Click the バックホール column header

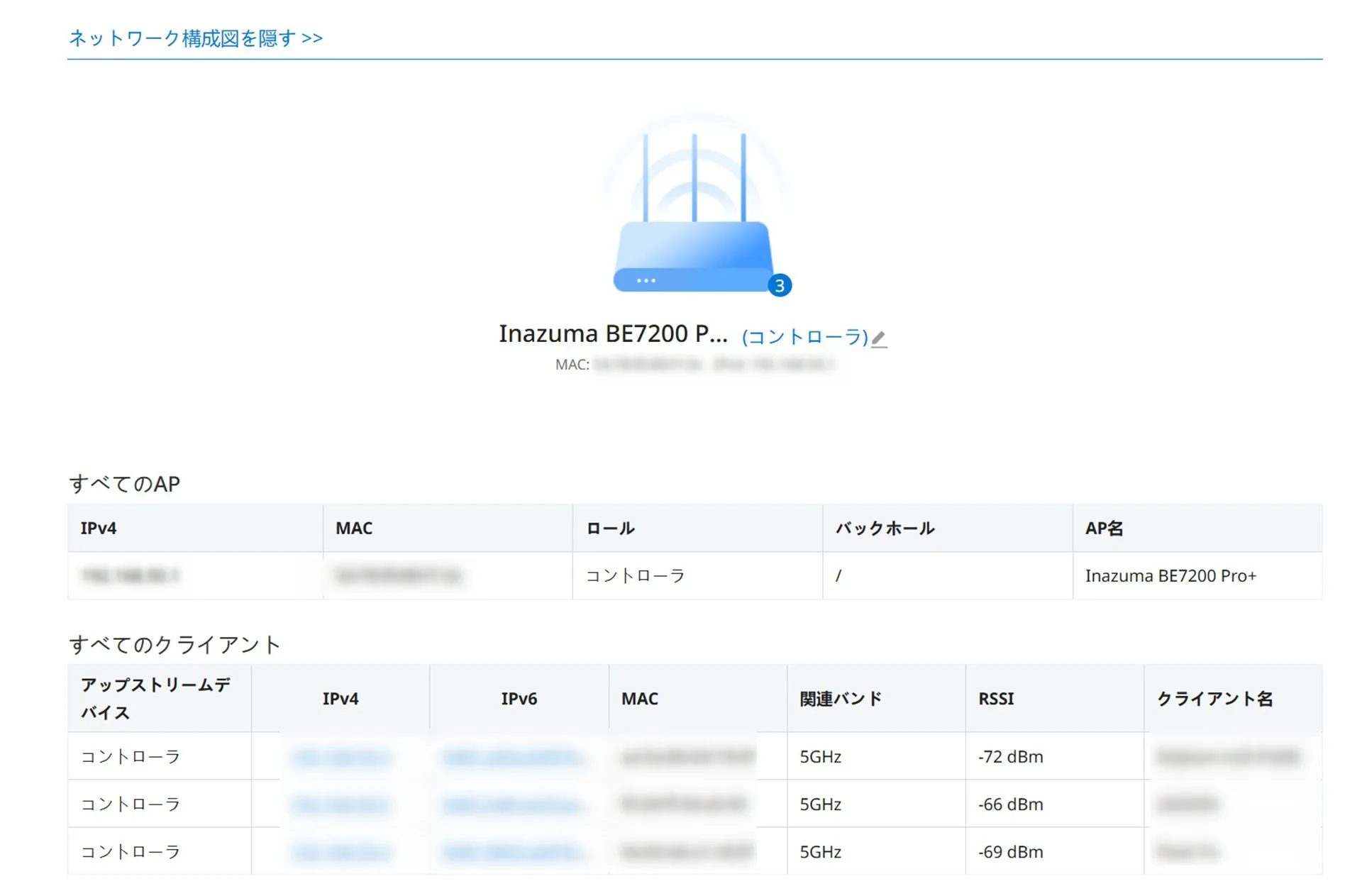[x=885, y=529]
